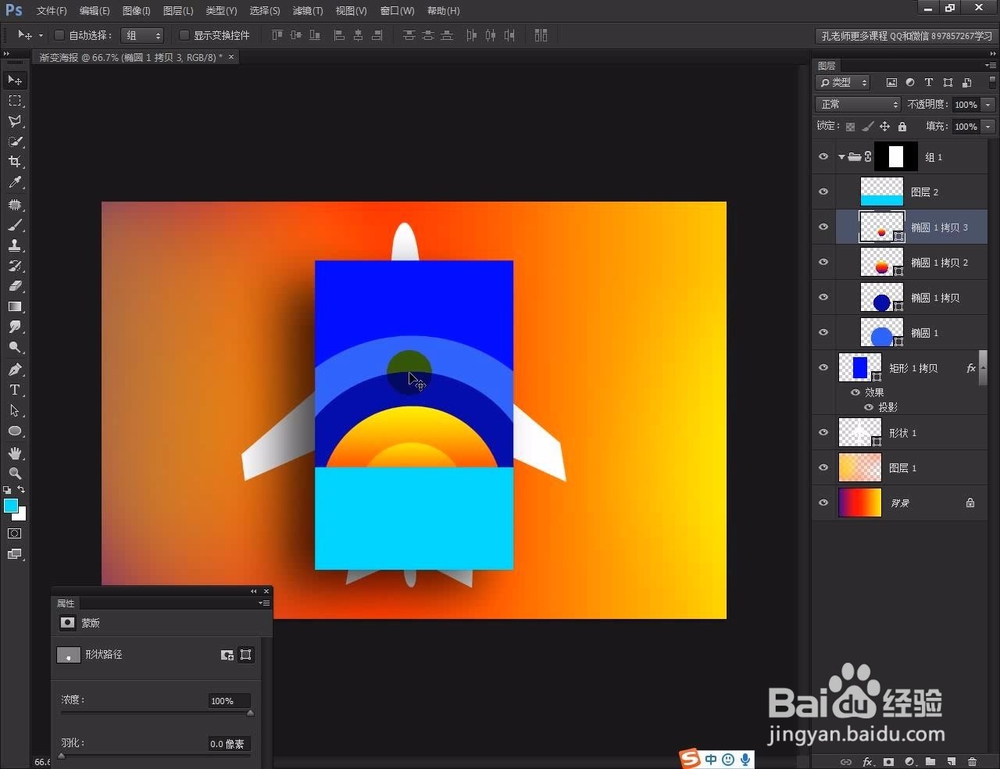
Task: Collapse the 属性 panel with double arrows
Action: [255, 591]
